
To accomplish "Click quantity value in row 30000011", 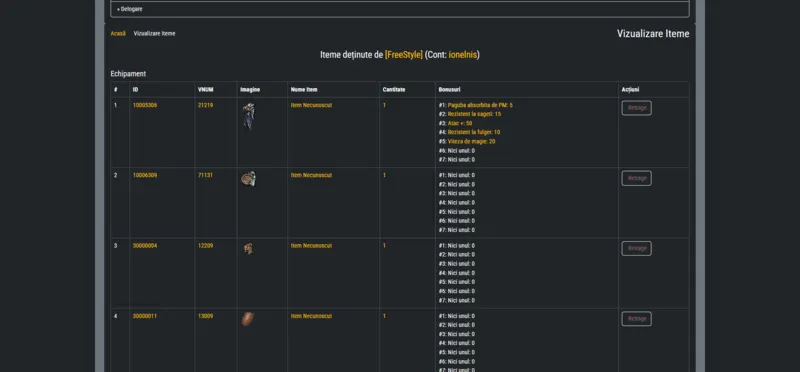I will (384, 316).
